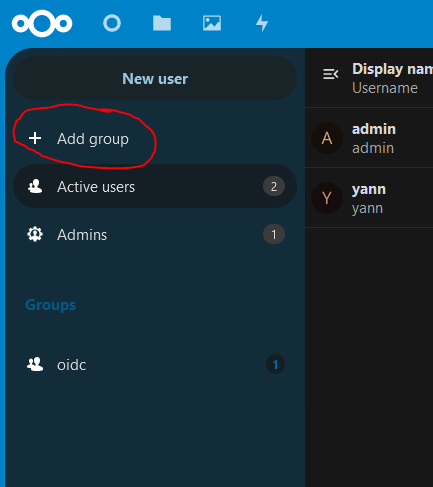This screenshot has height=487, width=433.
Task: Open the Activity lightning bolt icon
Action: [262, 23]
